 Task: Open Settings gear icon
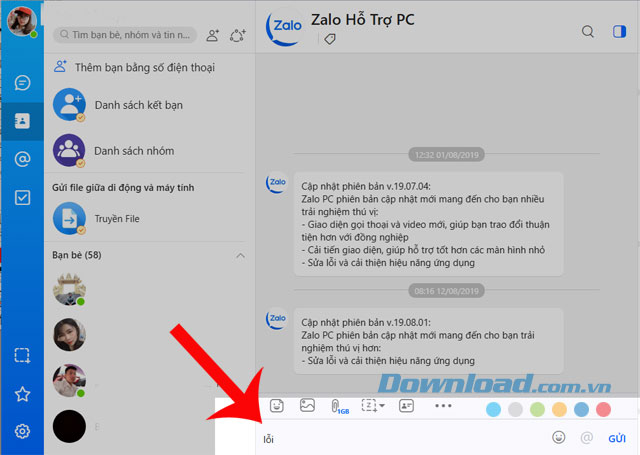click(x=22, y=431)
